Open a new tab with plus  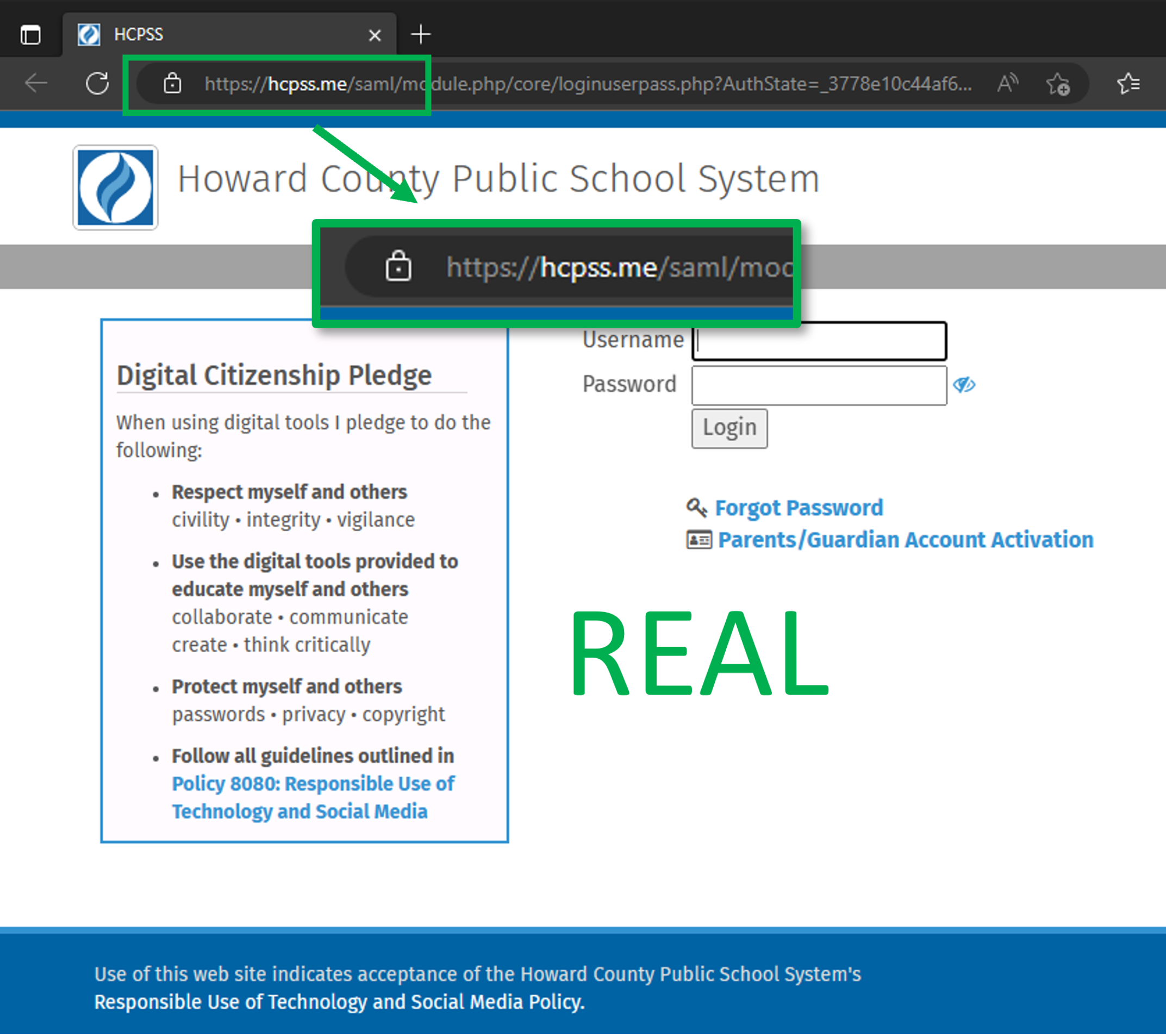[421, 34]
